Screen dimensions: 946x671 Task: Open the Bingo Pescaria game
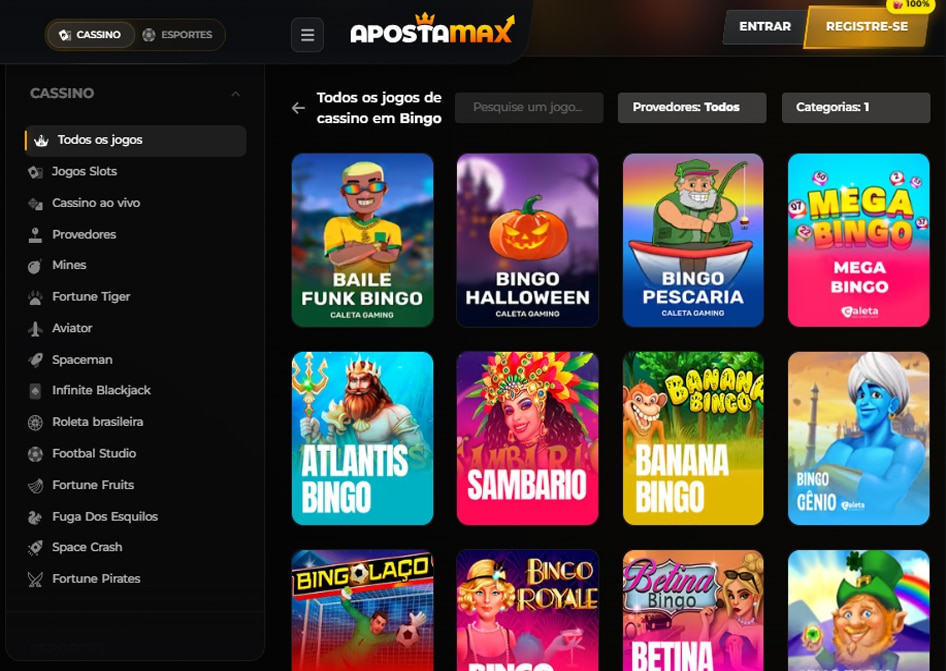pyautogui.click(x=693, y=240)
